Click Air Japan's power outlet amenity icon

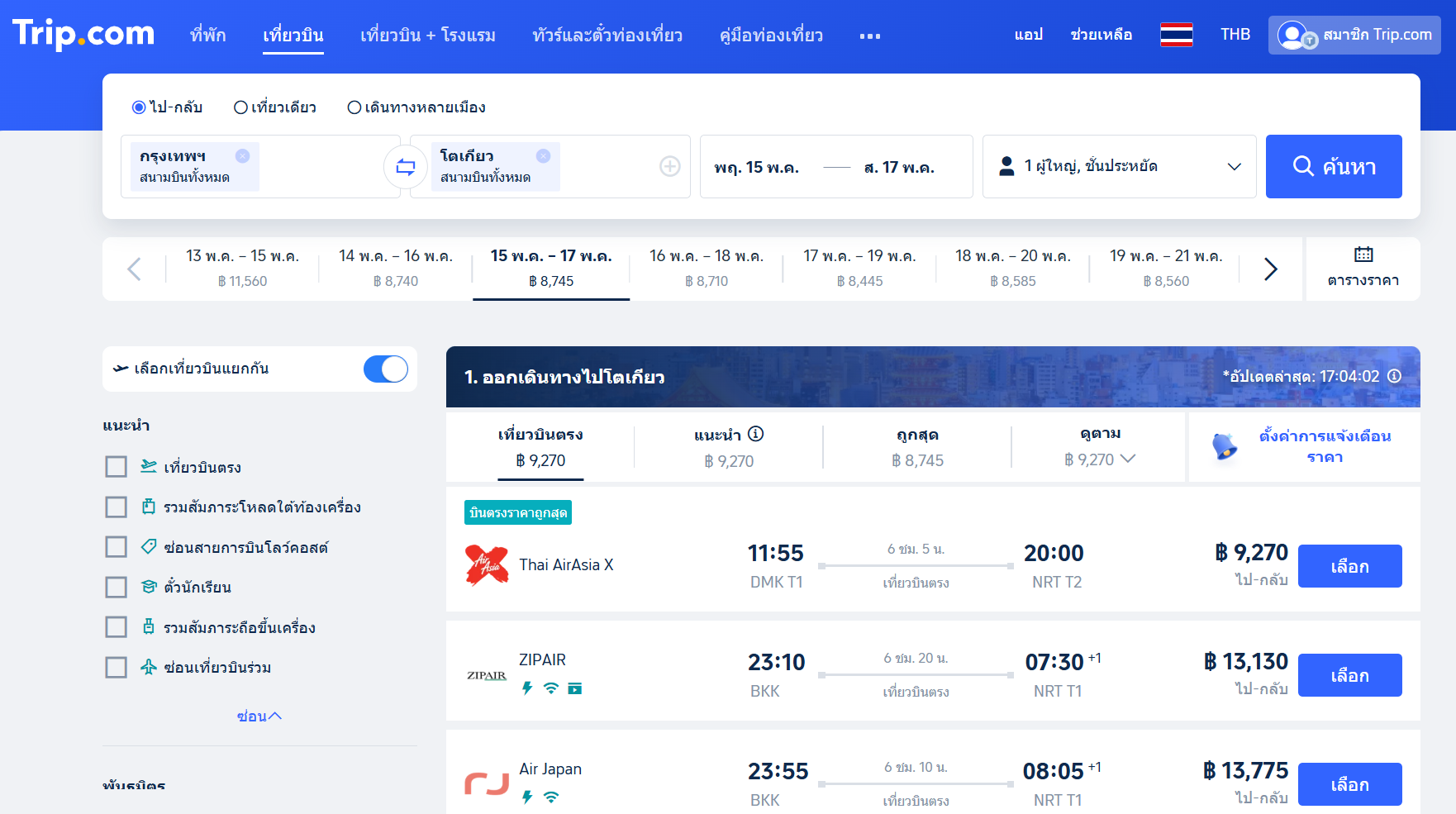click(527, 797)
